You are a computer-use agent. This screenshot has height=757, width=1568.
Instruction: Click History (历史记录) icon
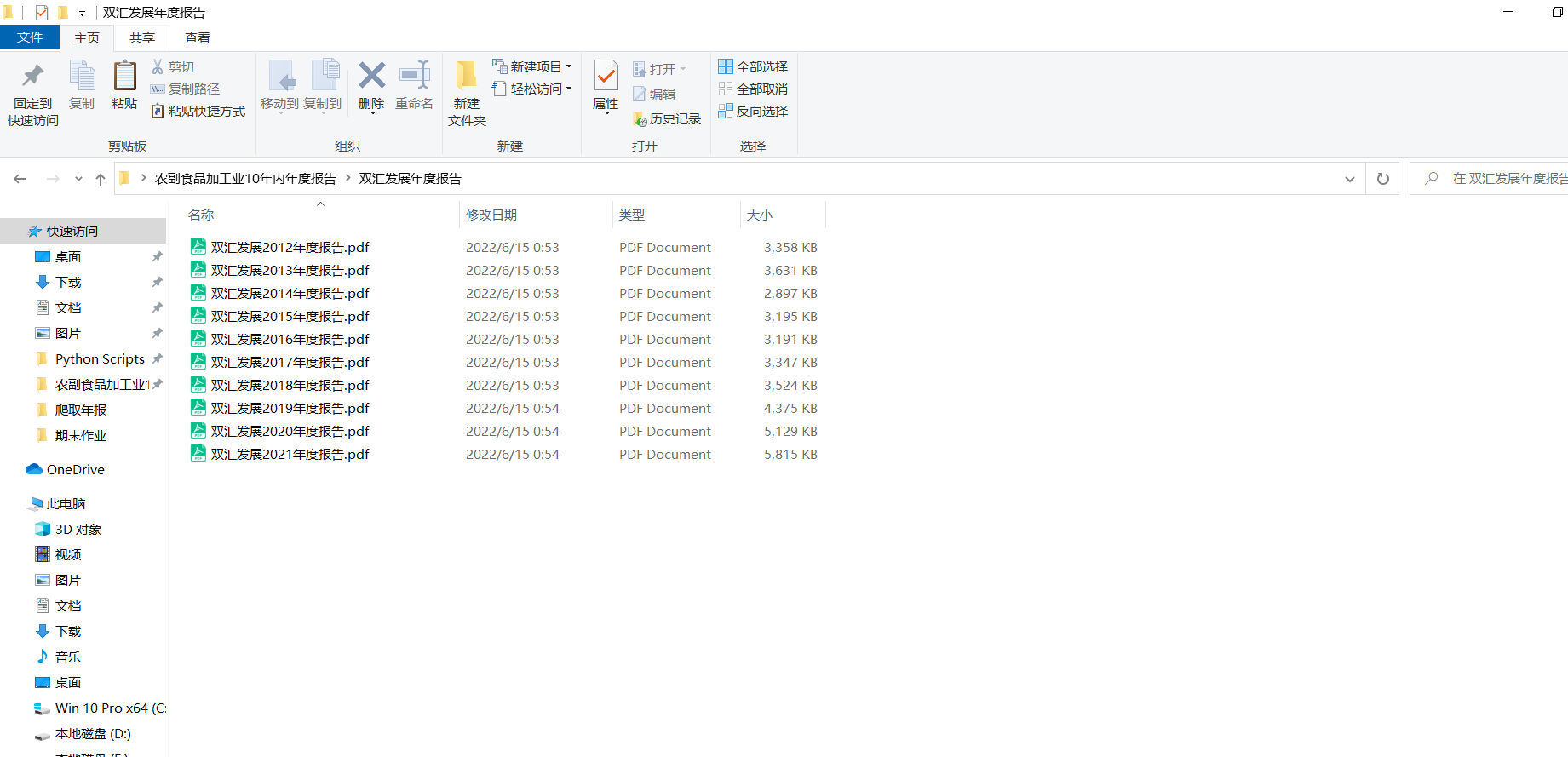(x=640, y=119)
